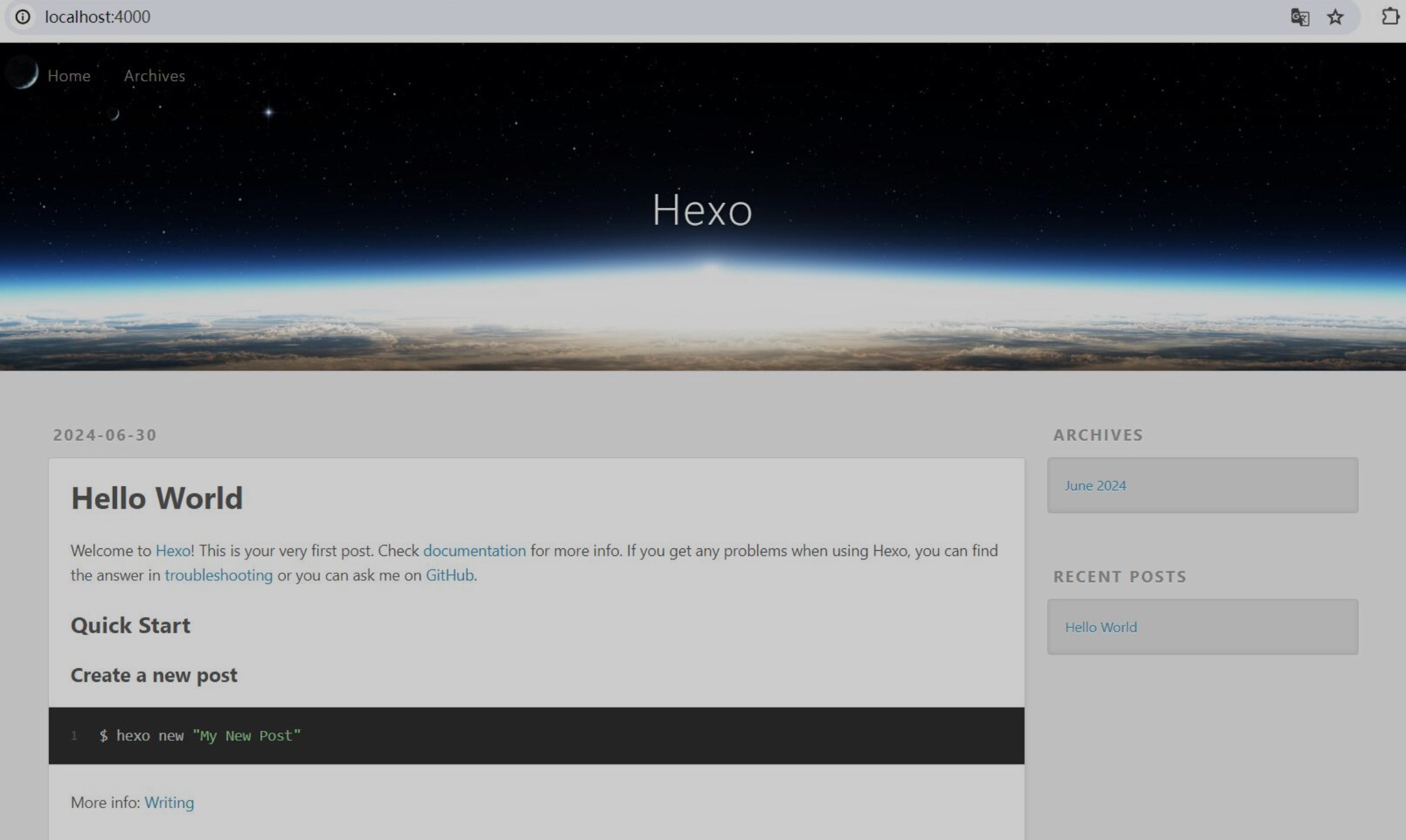Follow the Hexo link in welcome text
The width and height of the screenshot is (1406, 840).
(x=172, y=551)
